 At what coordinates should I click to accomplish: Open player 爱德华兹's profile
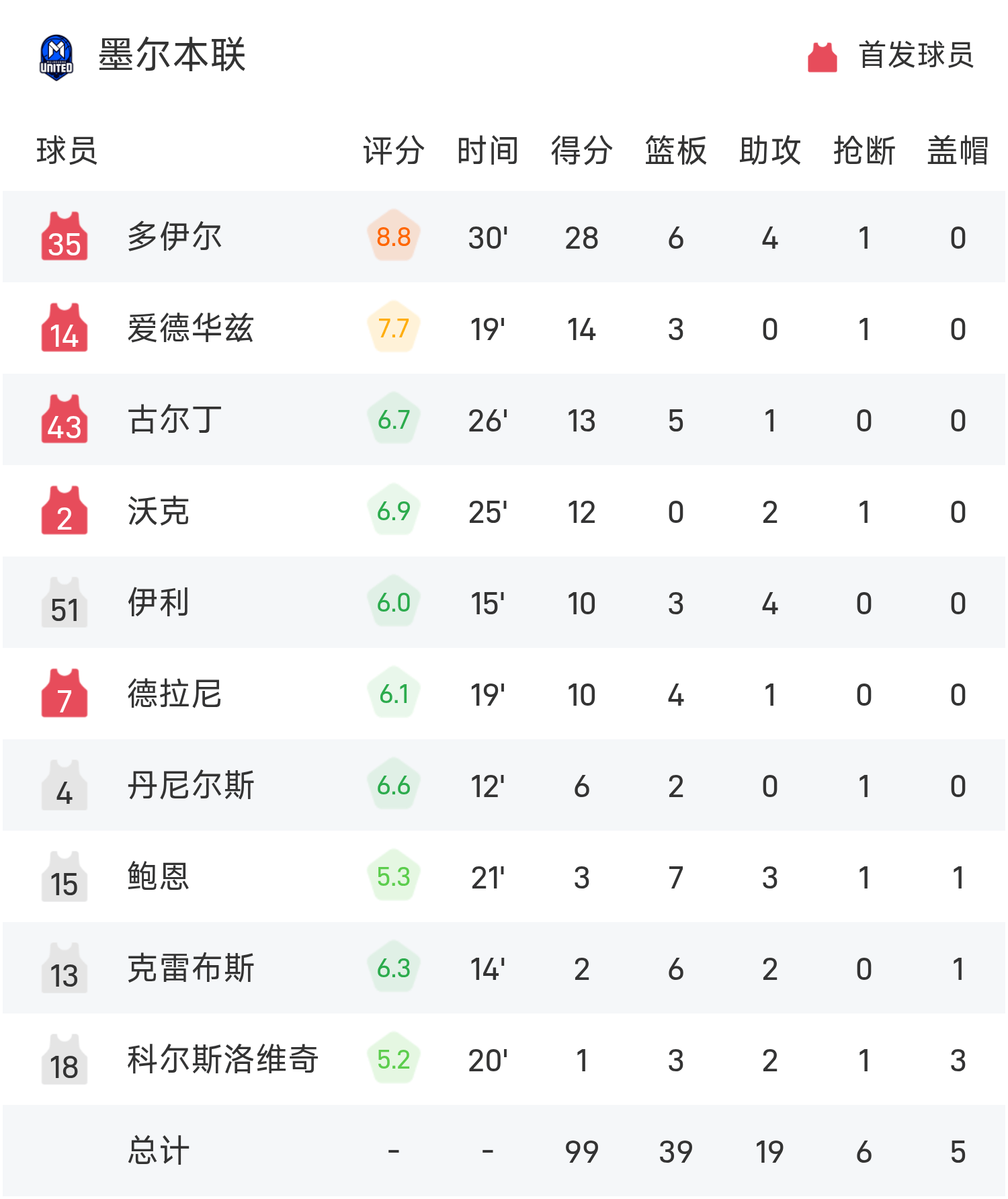click(191, 329)
